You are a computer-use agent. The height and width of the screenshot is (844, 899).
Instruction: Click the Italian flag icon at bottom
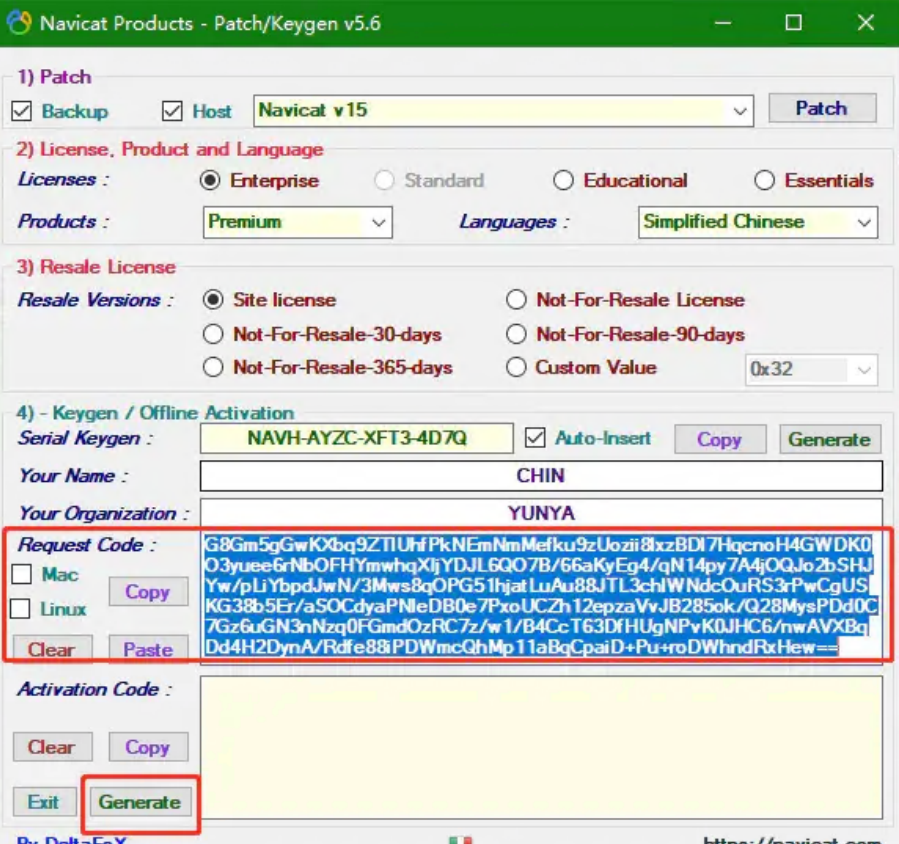pyautogui.click(x=460, y=840)
